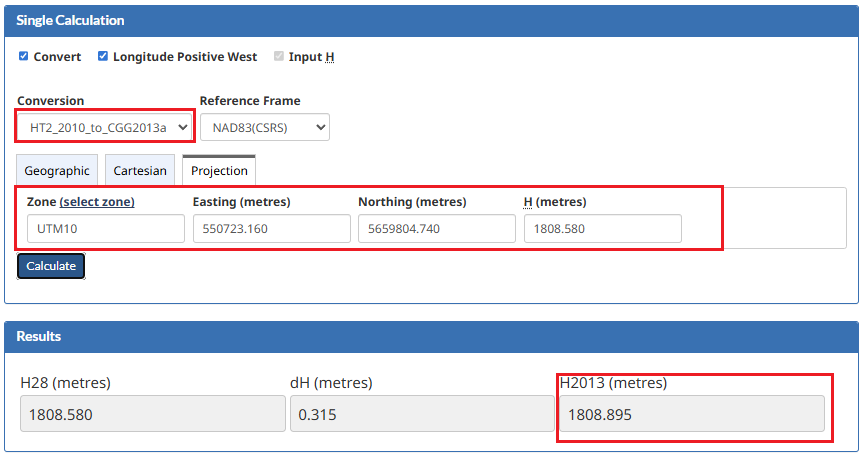The height and width of the screenshot is (460, 865).
Task: Focus the Easting input box with 550723.160
Action: pyautogui.click(x=270, y=229)
